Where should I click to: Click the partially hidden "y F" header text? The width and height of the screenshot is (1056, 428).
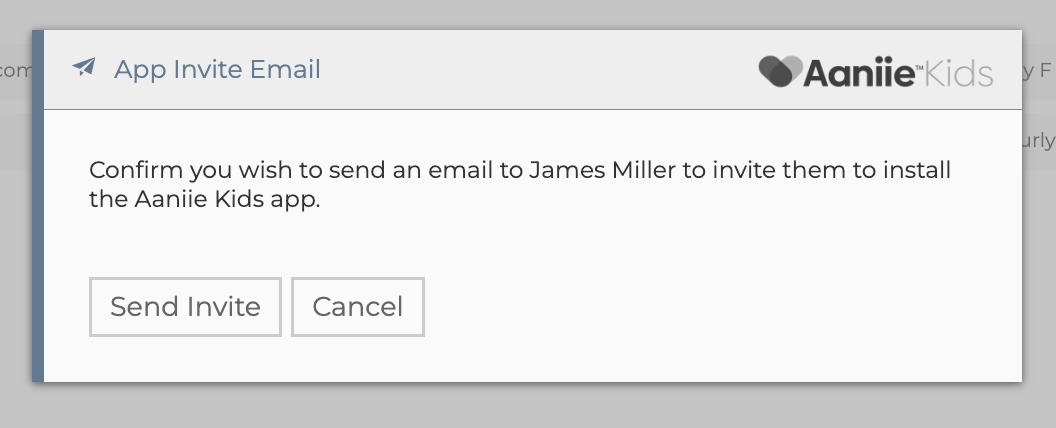click(x=1039, y=70)
